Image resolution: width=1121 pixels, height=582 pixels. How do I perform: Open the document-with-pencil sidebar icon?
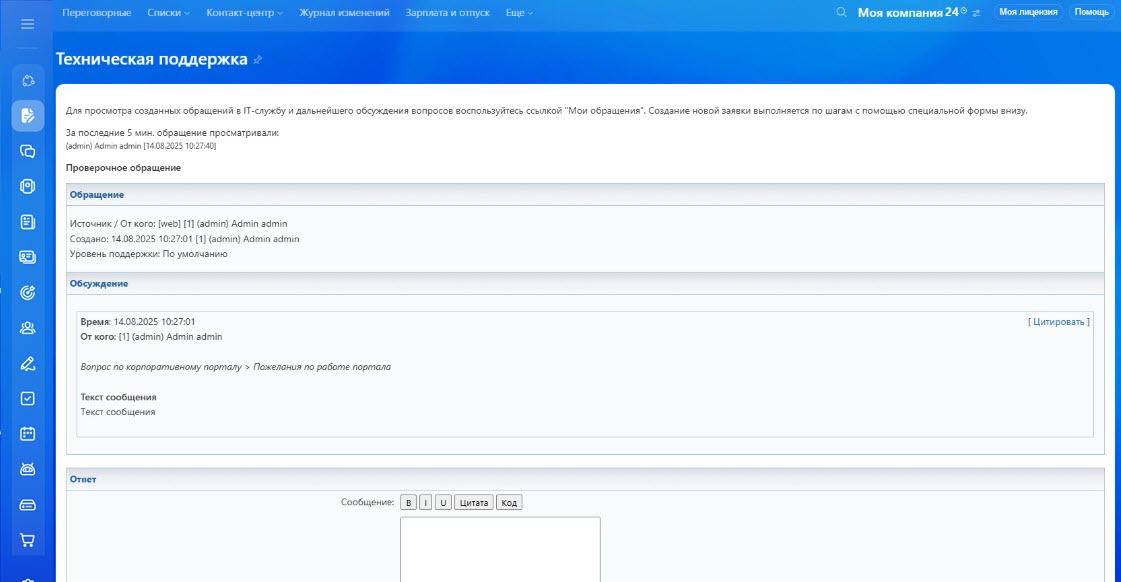tap(27, 116)
